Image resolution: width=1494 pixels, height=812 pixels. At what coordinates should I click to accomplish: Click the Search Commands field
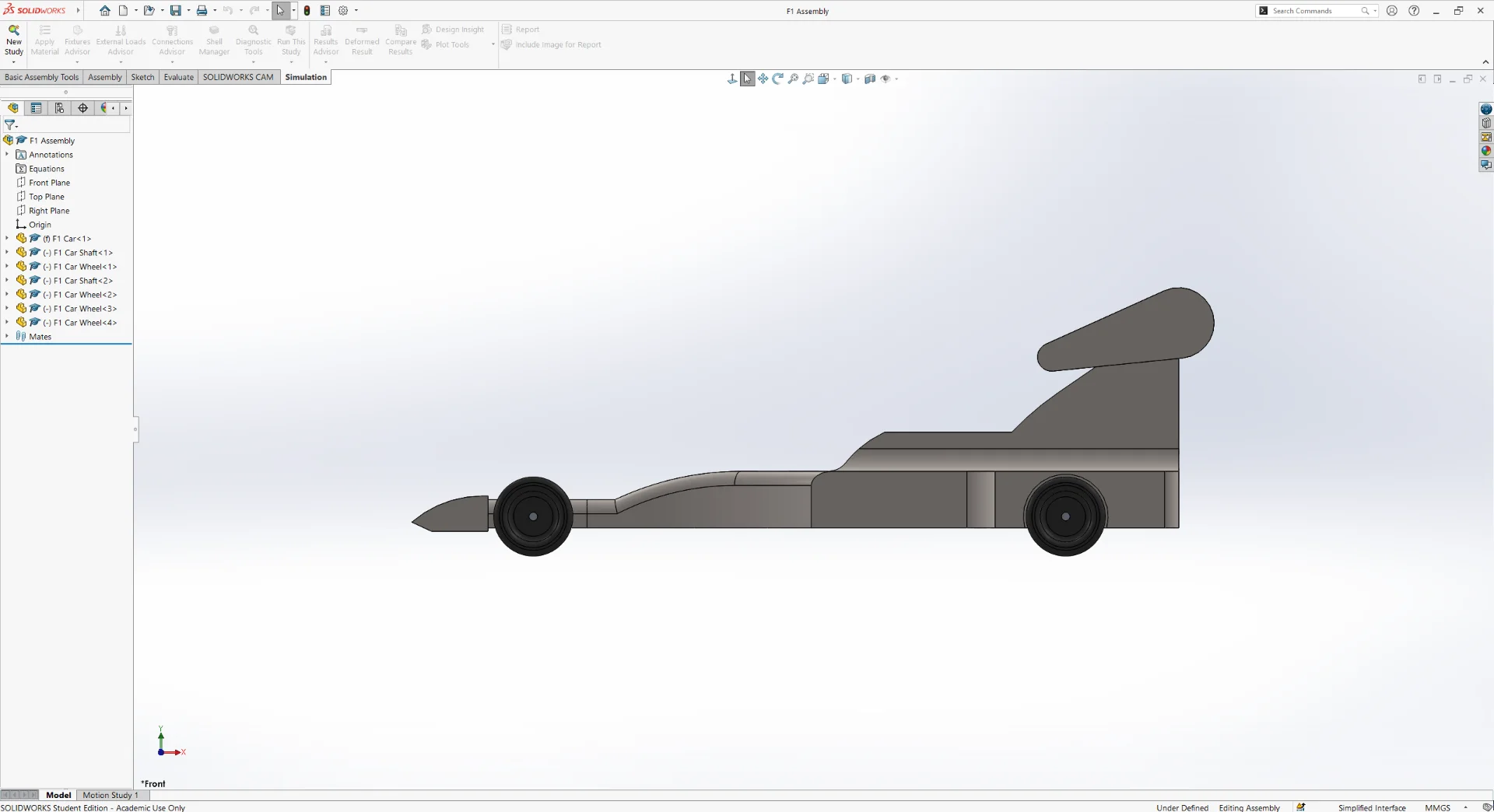coord(1317,11)
